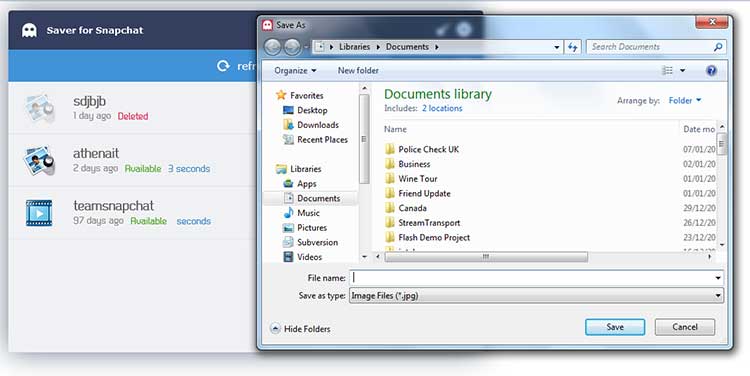Select the sdjbjb snap picture icon
750x376 pixels.
coord(39,109)
